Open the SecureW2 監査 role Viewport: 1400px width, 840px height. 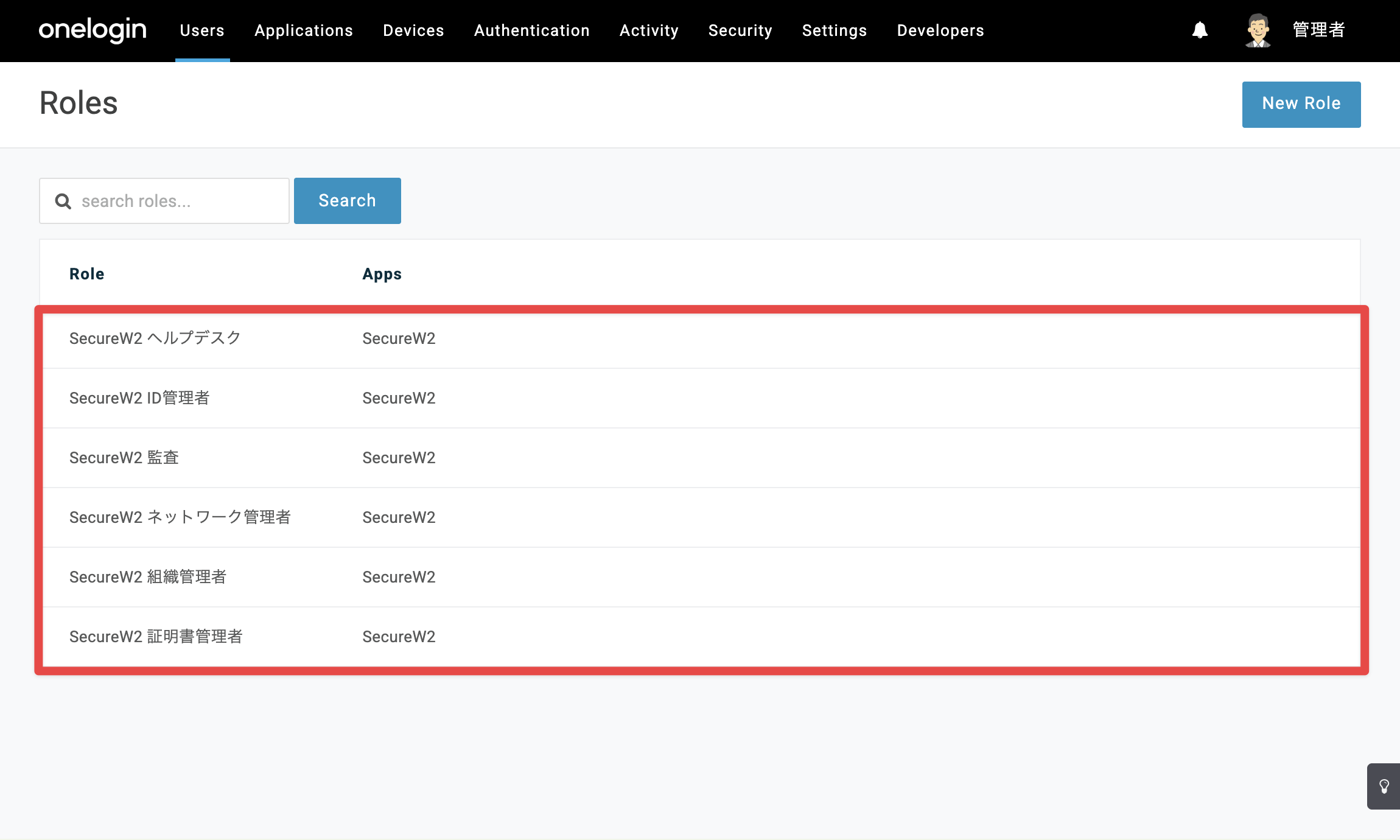124,457
